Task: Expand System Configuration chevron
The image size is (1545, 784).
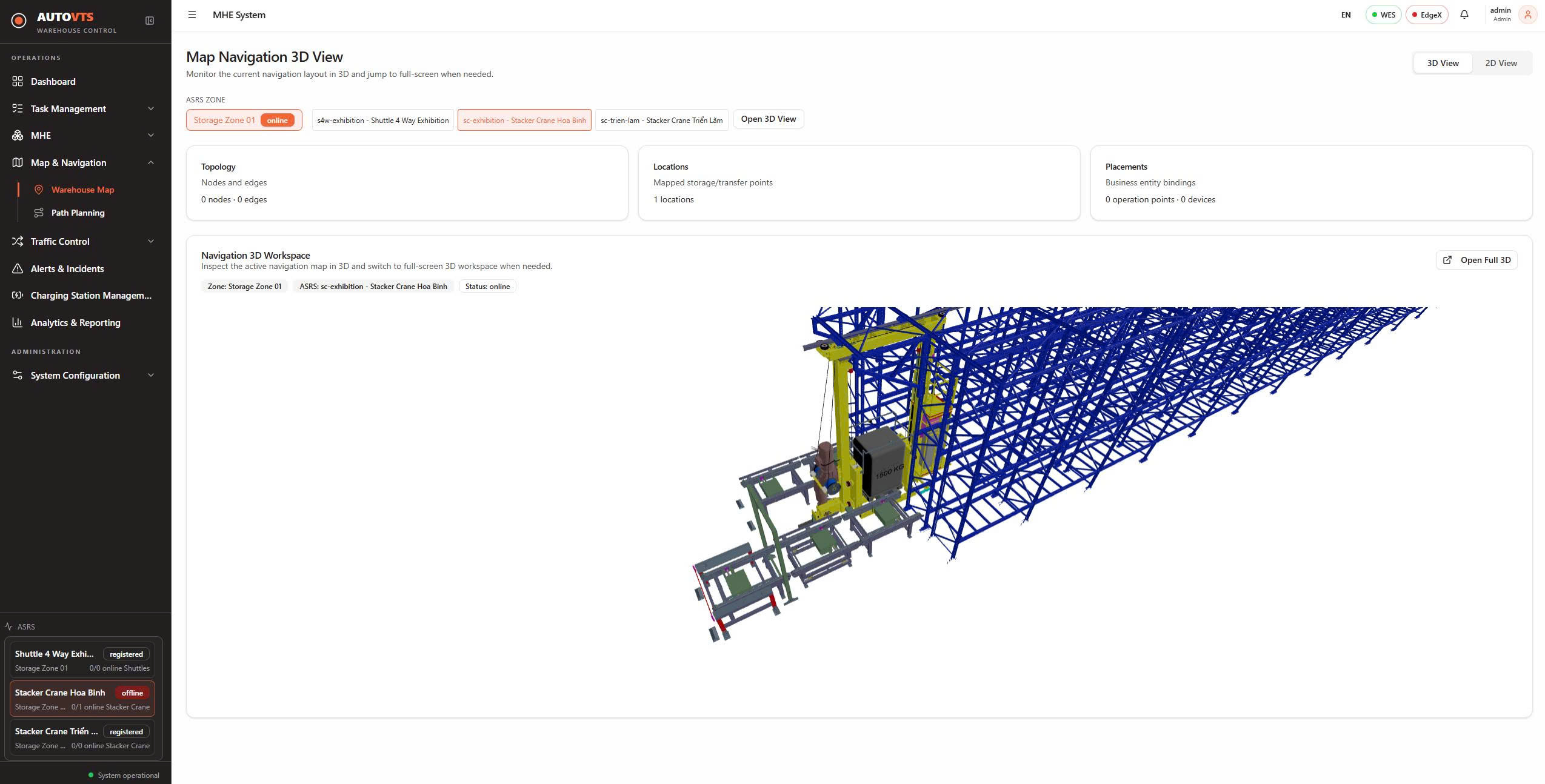Action: [x=151, y=375]
